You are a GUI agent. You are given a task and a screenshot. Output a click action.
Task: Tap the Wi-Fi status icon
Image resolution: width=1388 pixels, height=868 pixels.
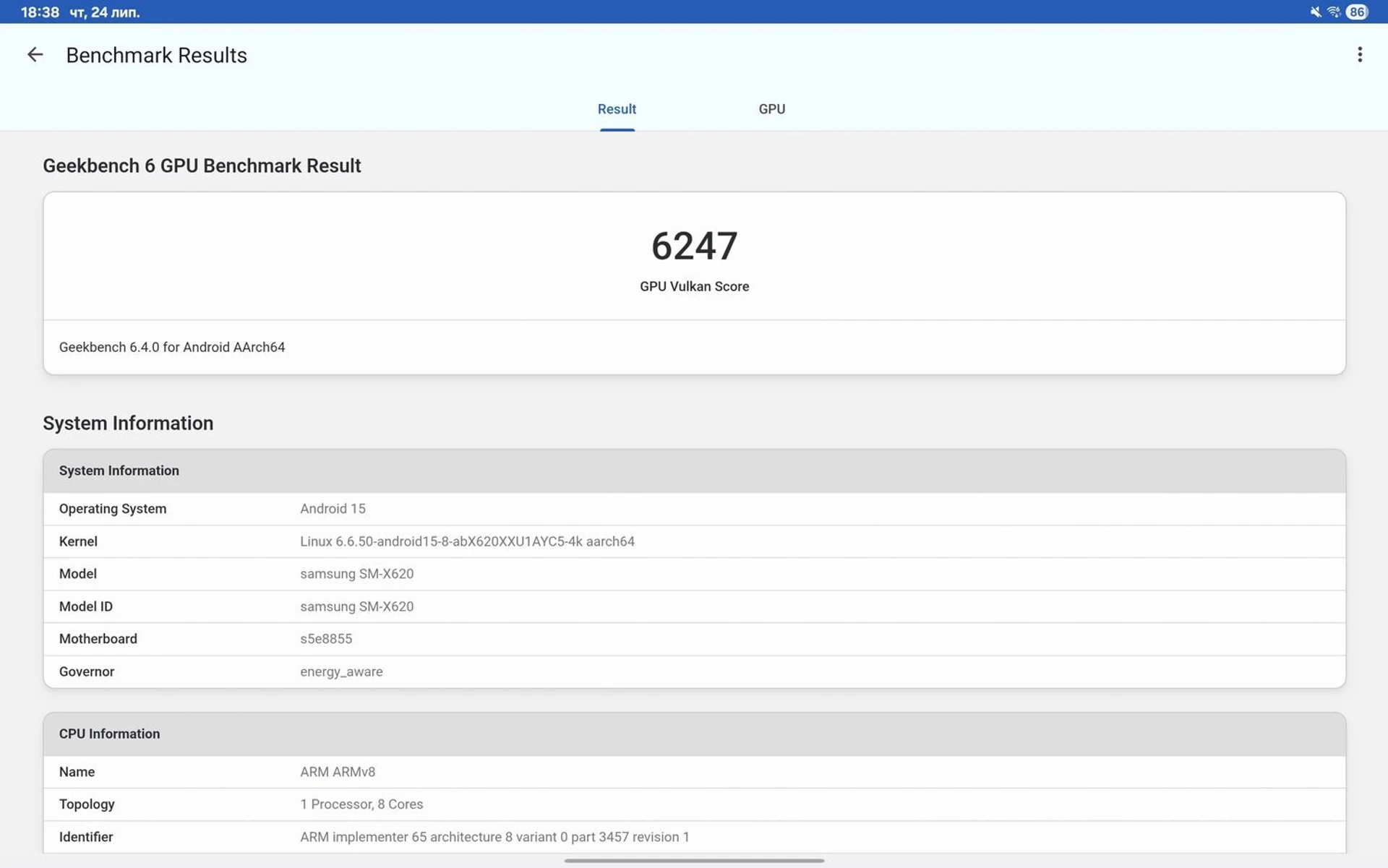tap(1334, 12)
